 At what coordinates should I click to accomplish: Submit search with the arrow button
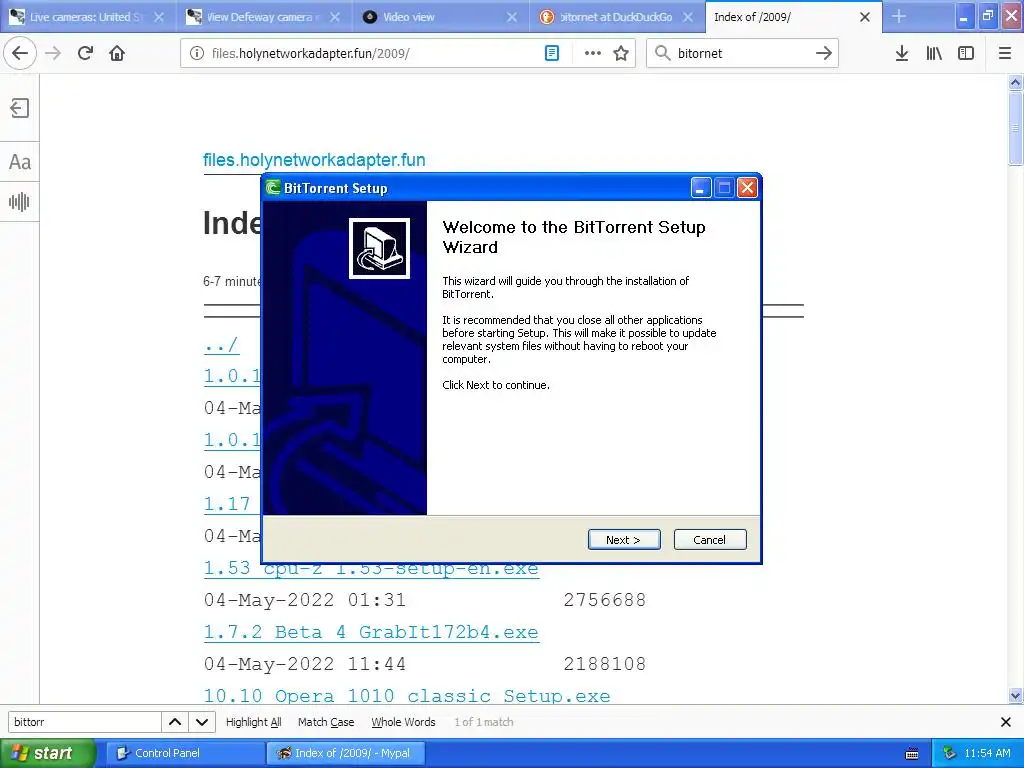(824, 53)
